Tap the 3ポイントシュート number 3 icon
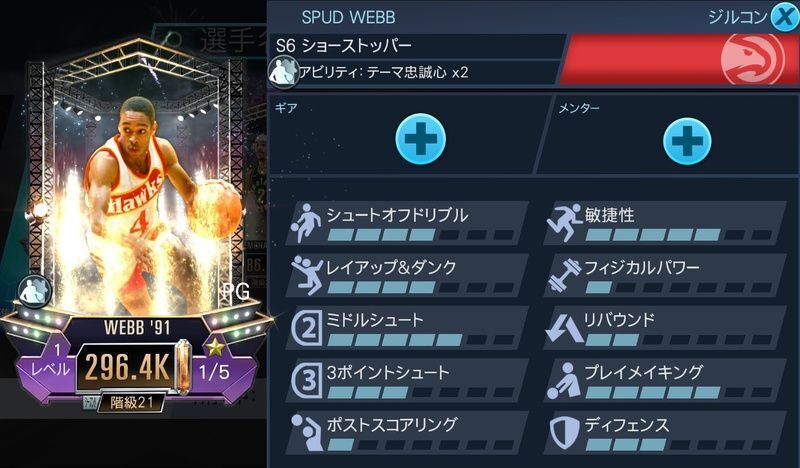The height and width of the screenshot is (468, 800). 307,380
